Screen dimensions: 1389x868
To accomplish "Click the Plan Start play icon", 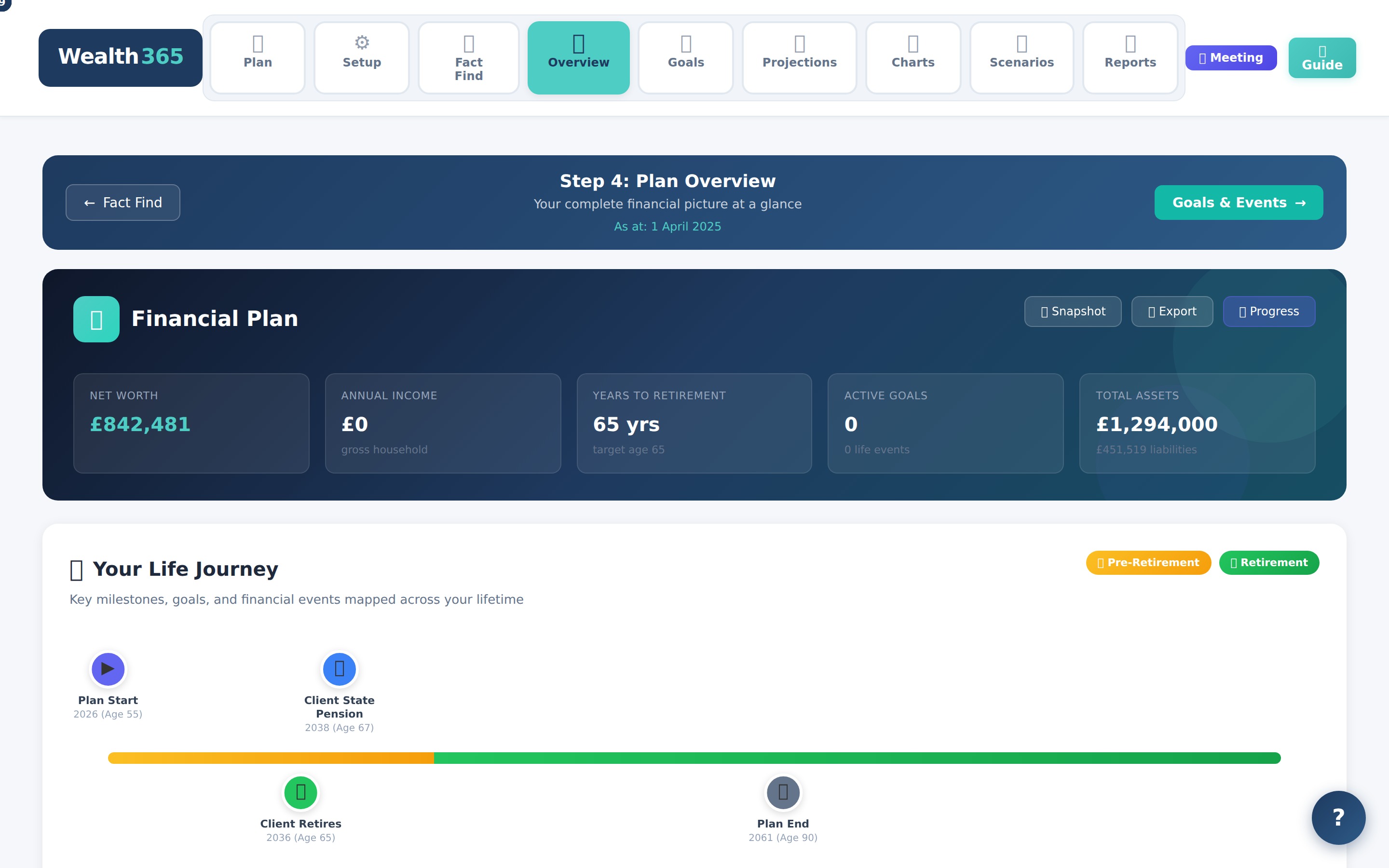I will point(108,668).
